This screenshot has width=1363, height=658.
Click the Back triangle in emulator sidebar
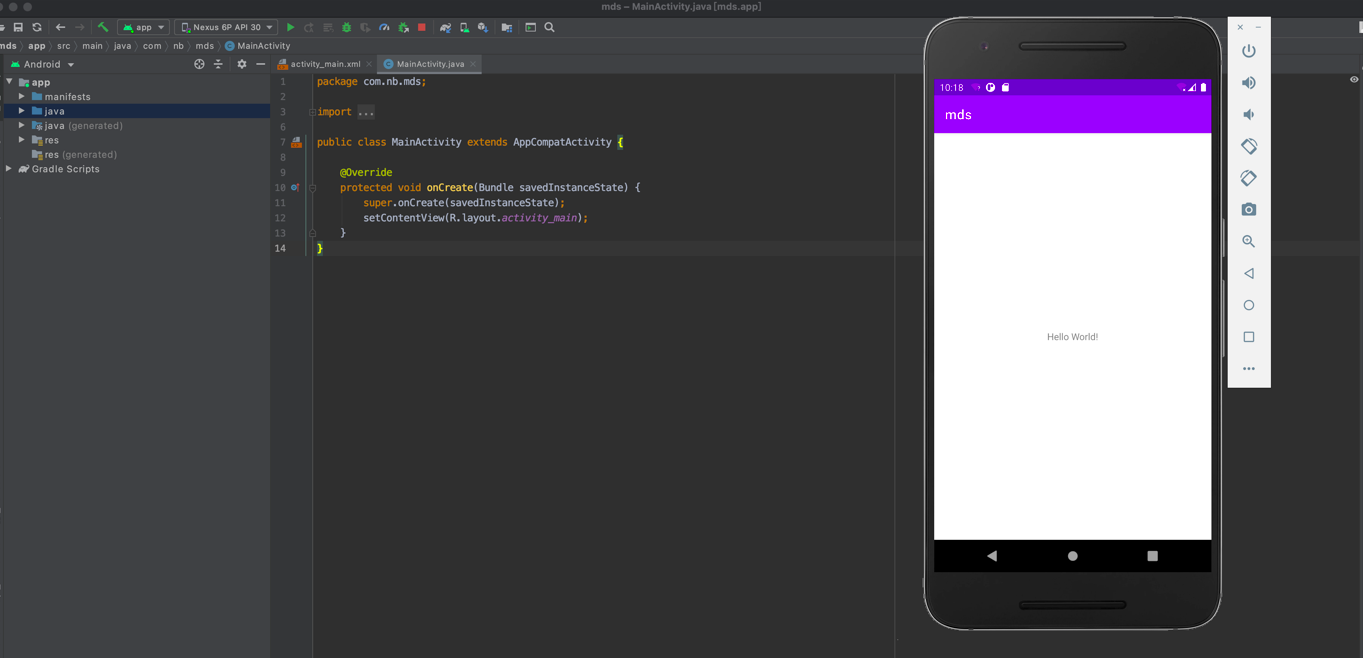[1249, 273]
